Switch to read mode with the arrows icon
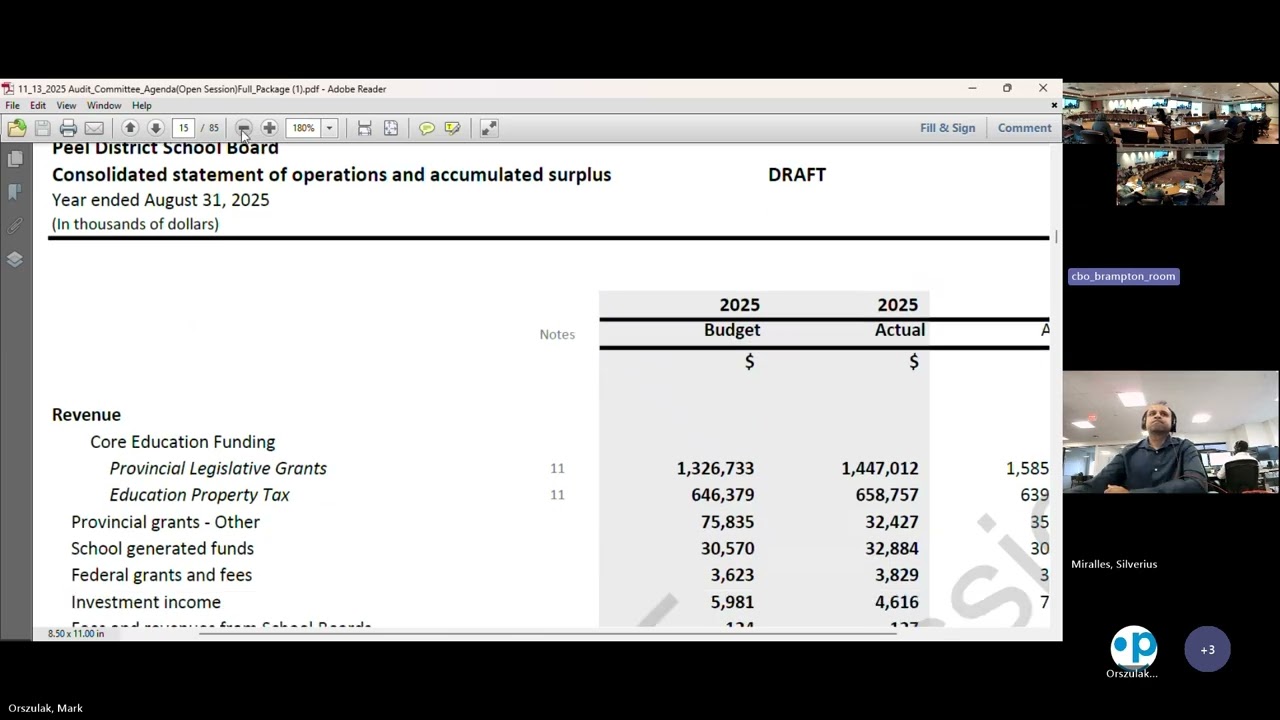The image size is (1280, 720). (x=488, y=128)
